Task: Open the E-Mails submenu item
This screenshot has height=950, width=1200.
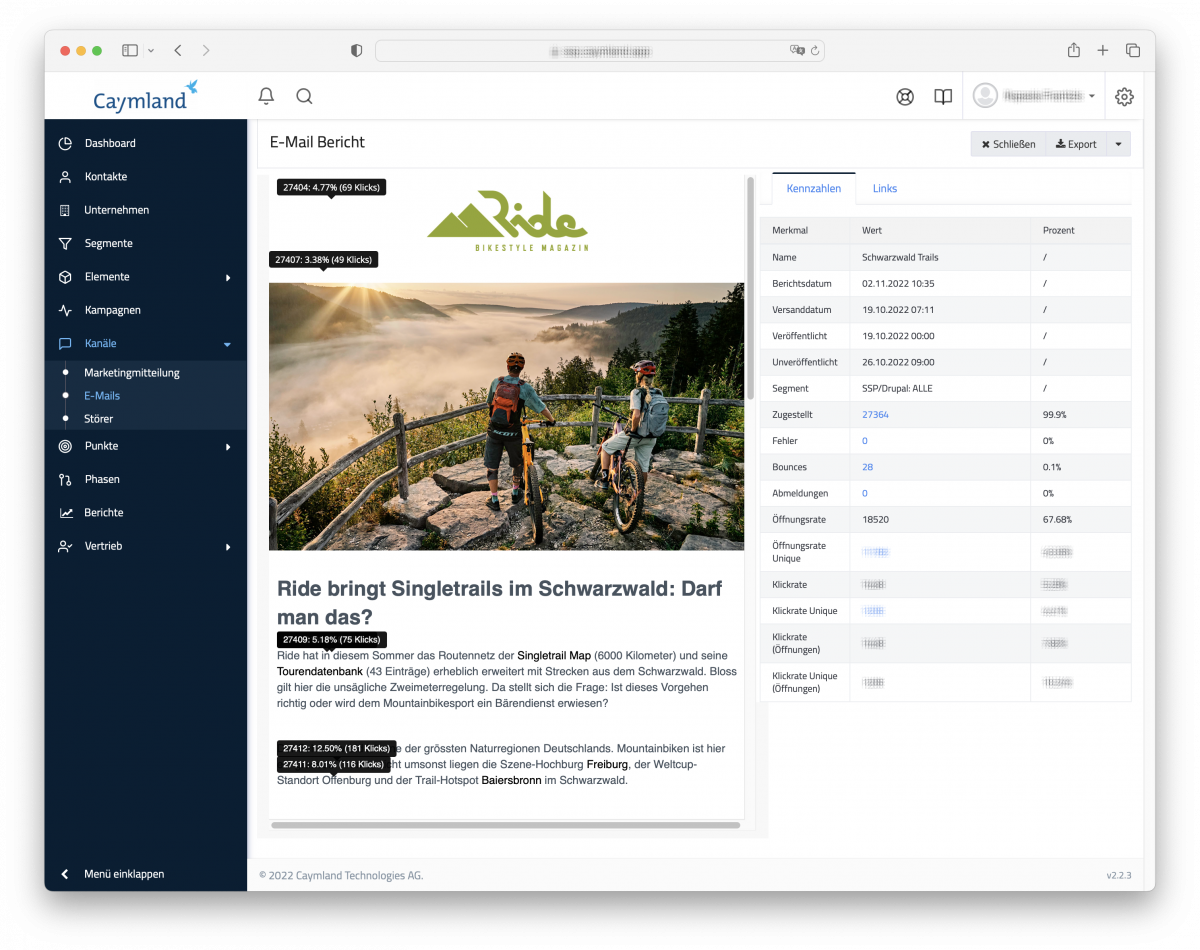Action: click(x=102, y=396)
